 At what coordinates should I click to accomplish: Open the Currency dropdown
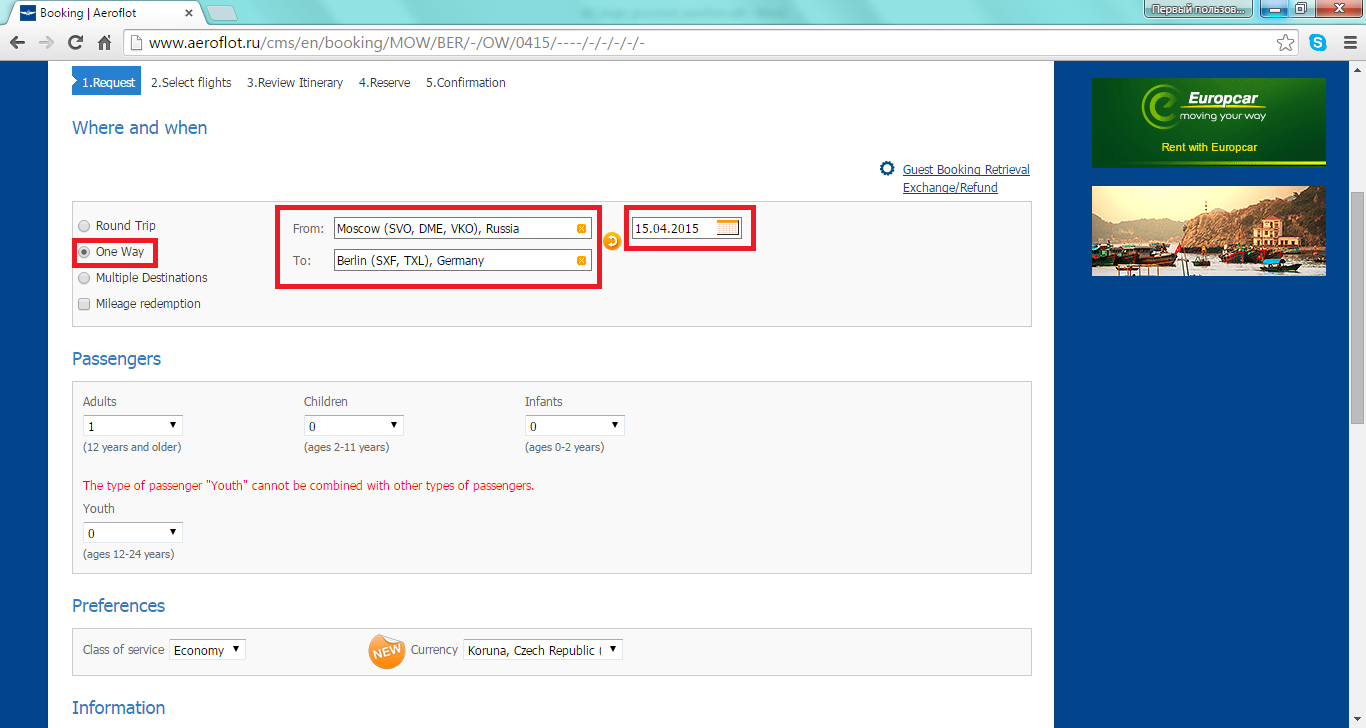tap(543, 650)
